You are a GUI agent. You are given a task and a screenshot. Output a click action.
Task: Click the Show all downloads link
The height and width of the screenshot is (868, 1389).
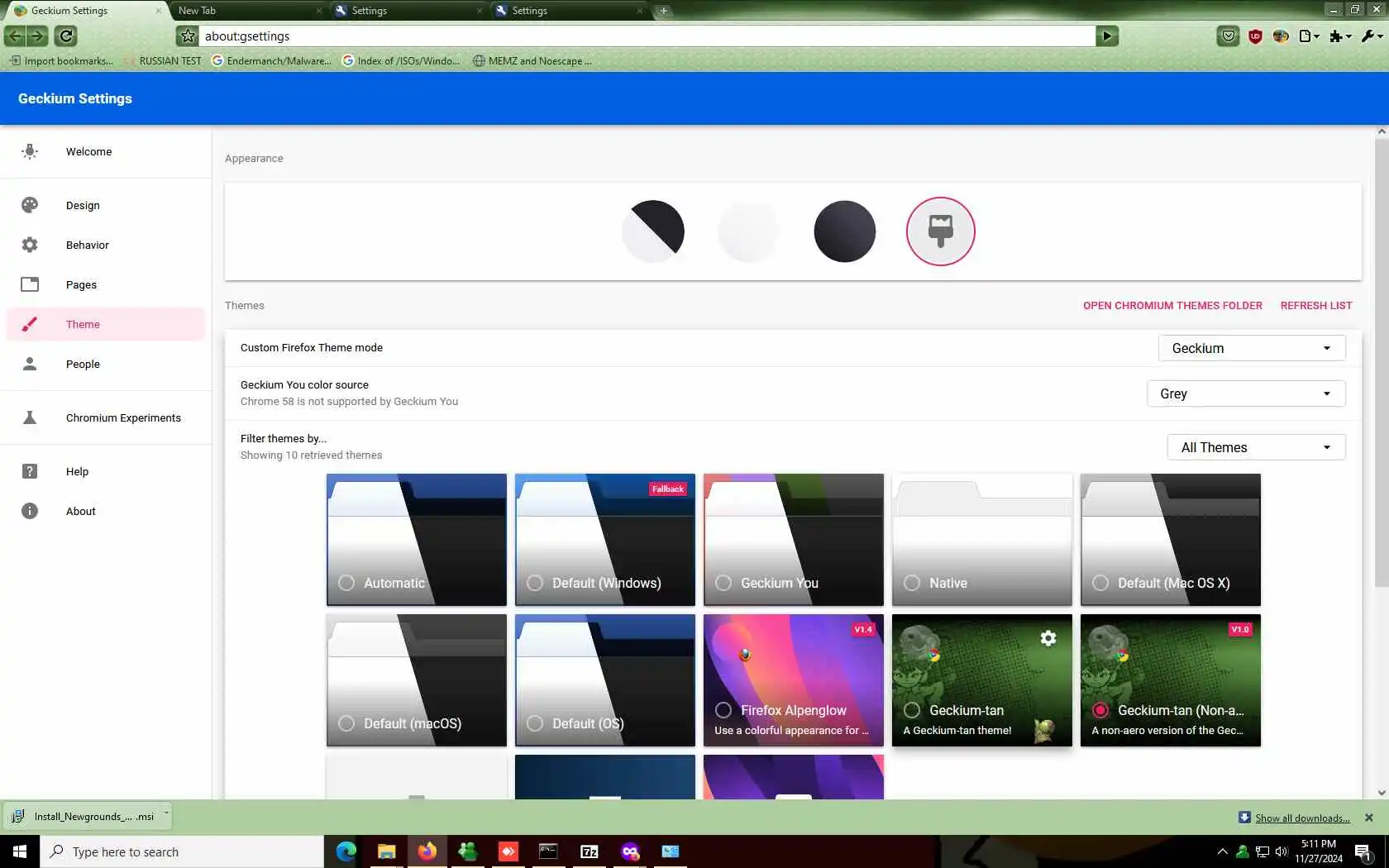coord(1302,818)
